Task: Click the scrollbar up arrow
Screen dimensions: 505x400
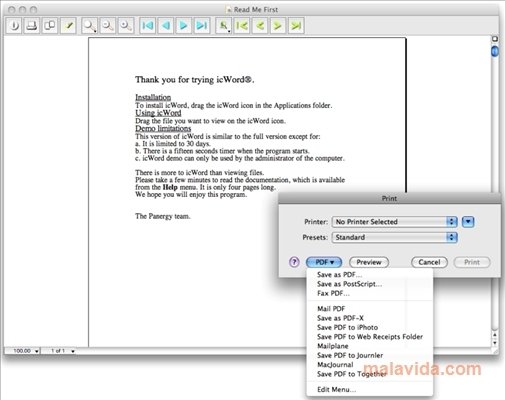Action: (495, 335)
